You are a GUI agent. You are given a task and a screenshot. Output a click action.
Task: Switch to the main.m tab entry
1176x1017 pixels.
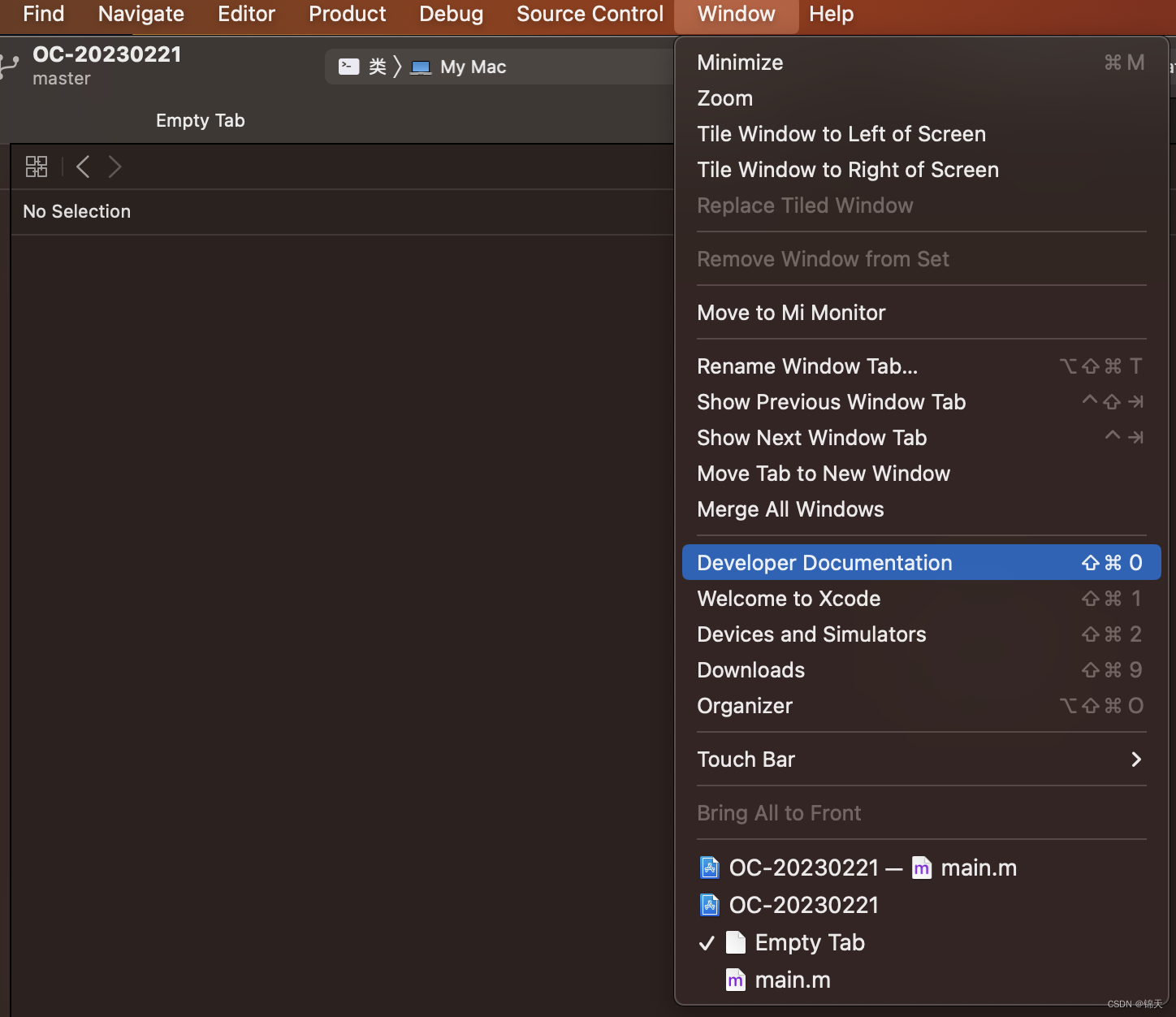tap(922, 980)
